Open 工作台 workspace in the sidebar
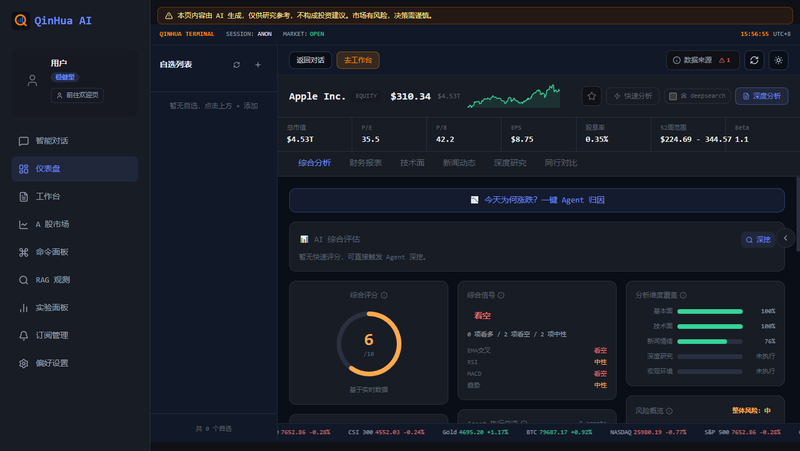 pos(74,196)
